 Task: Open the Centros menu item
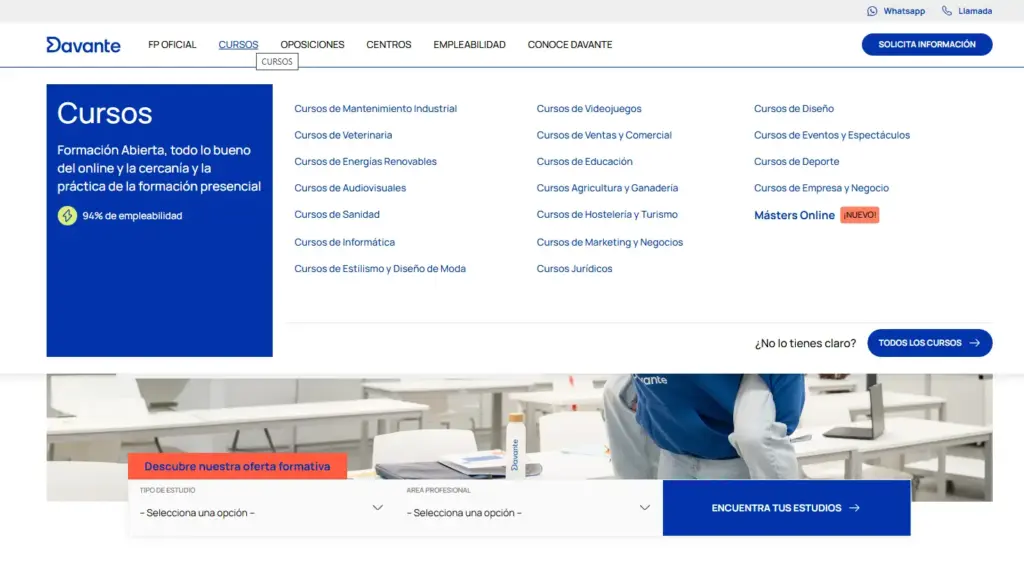point(389,44)
